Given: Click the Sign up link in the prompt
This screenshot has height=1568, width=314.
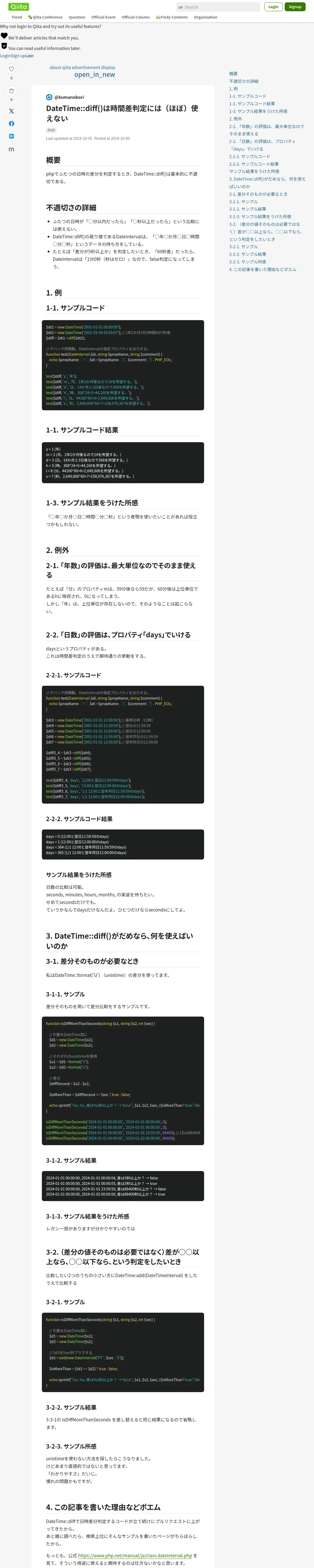Looking at the screenshot, I should pyautogui.click(x=18, y=56).
